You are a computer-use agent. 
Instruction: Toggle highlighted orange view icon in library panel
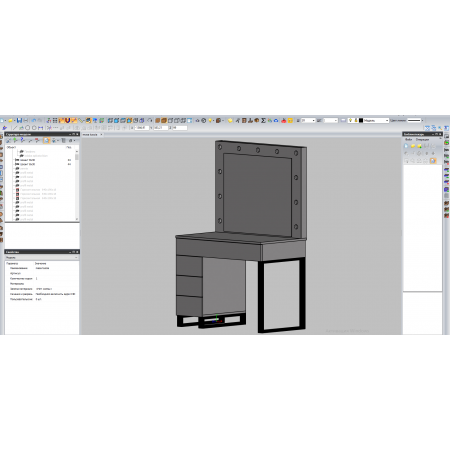[433, 160]
